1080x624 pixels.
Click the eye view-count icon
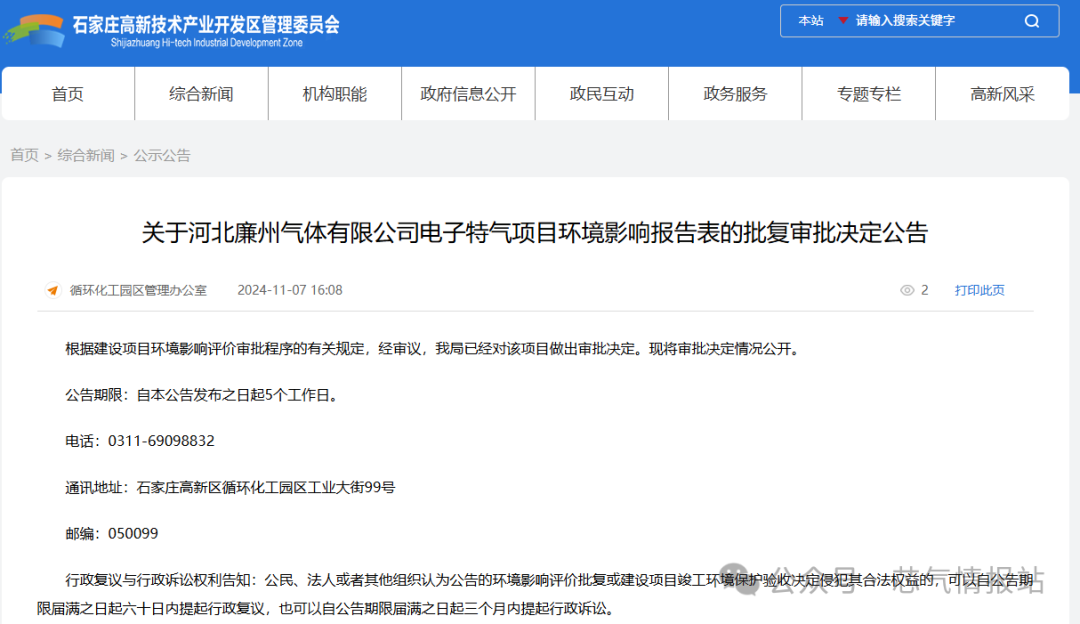click(907, 291)
